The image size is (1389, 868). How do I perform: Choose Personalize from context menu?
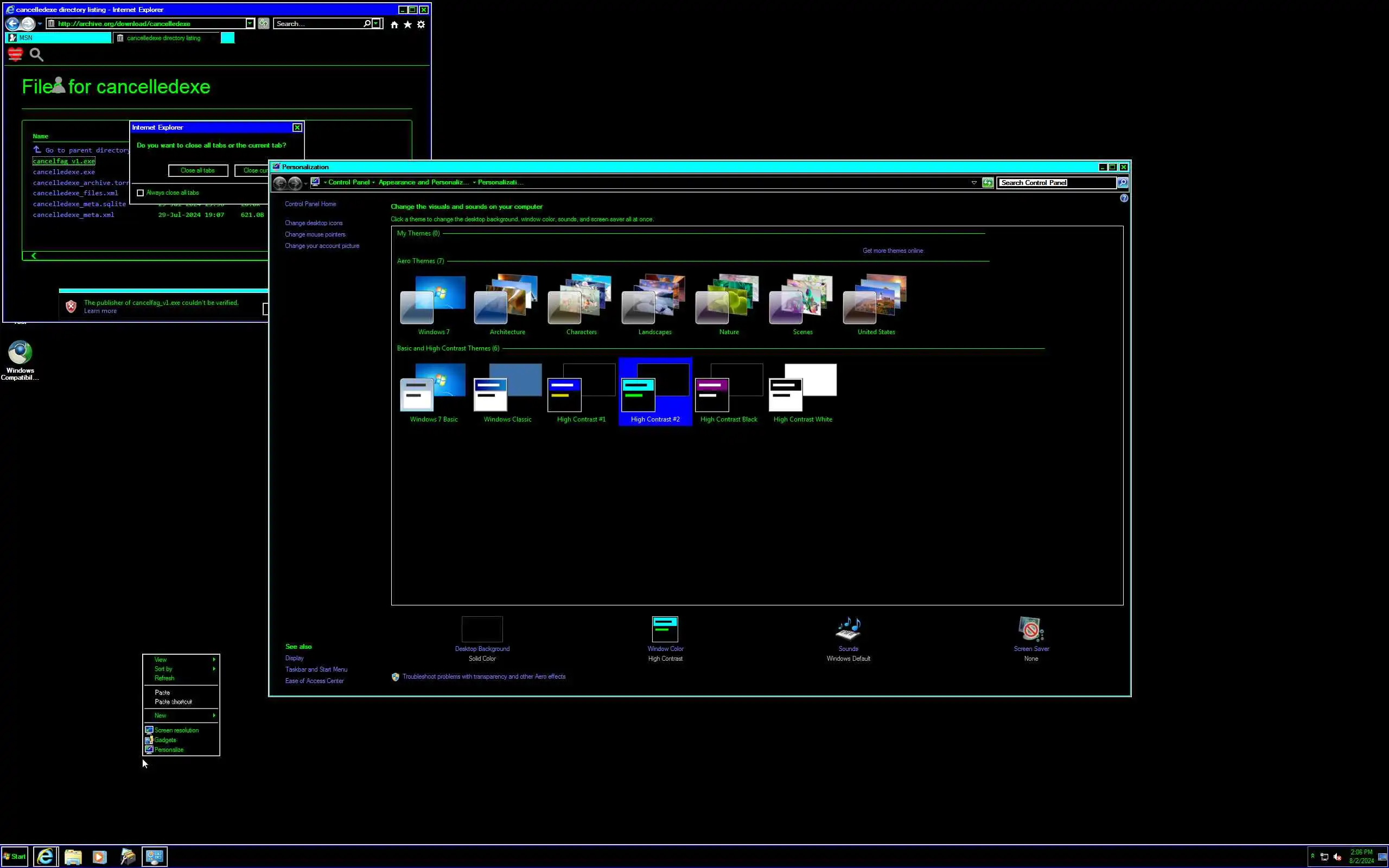[x=169, y=750]
